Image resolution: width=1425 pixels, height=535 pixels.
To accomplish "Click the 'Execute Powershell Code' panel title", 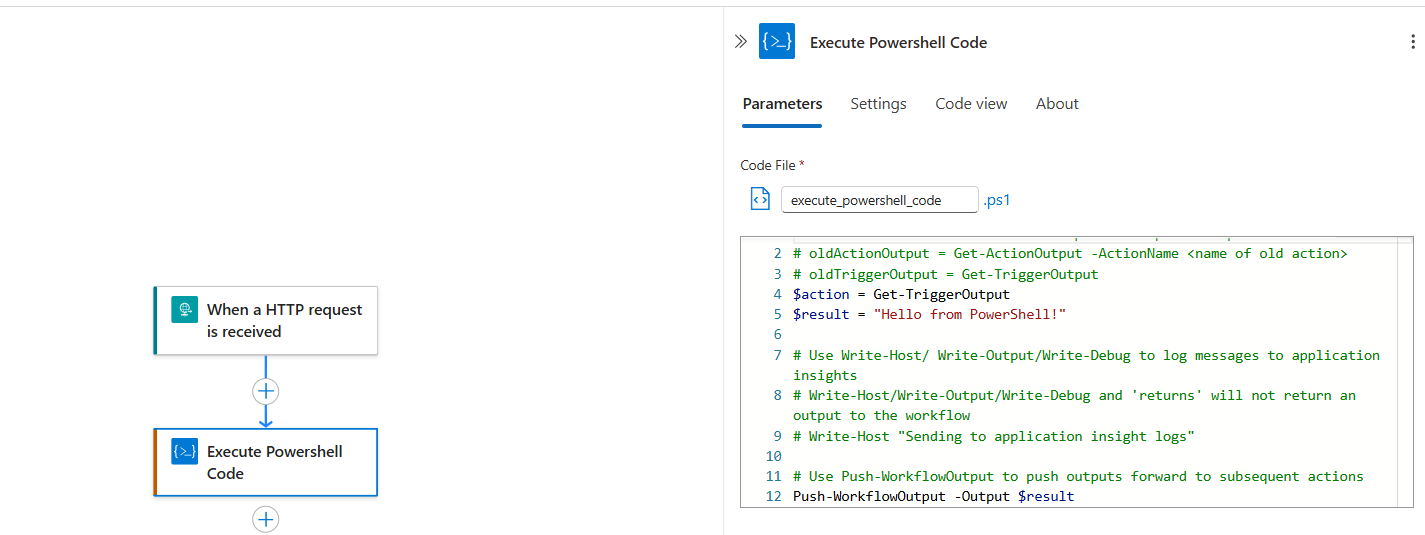I will tap(898, 42).
